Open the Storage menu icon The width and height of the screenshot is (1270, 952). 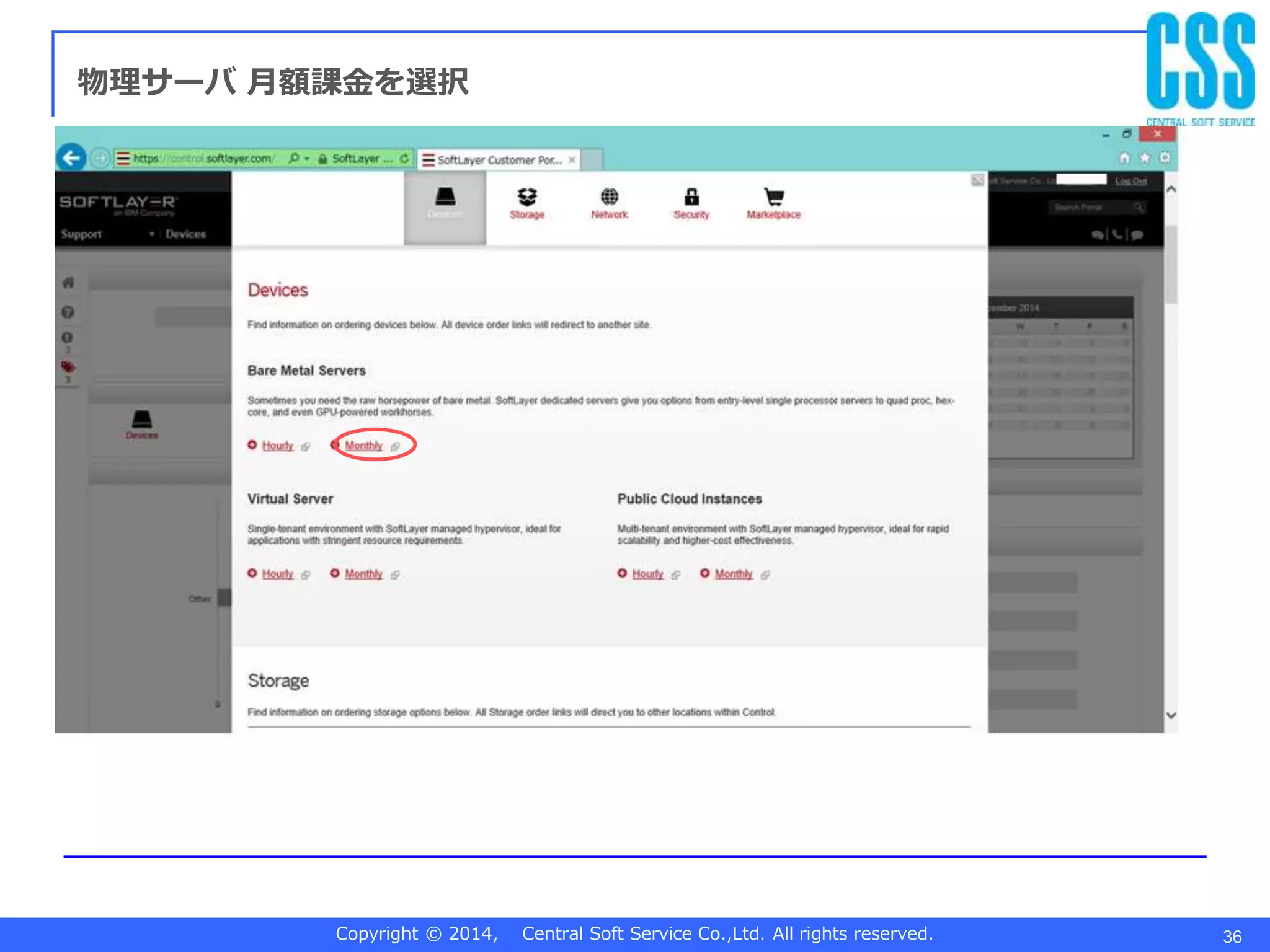[527, 203]
